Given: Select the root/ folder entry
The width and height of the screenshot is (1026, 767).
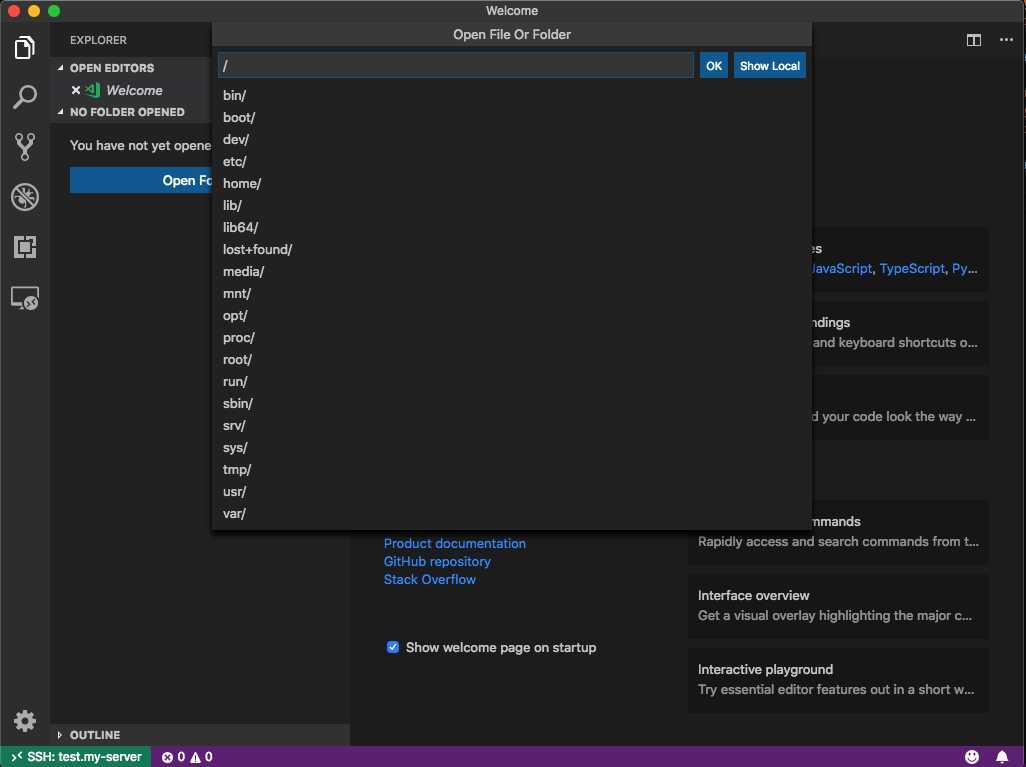Looking at the screenshot, I should coord(512,360).
